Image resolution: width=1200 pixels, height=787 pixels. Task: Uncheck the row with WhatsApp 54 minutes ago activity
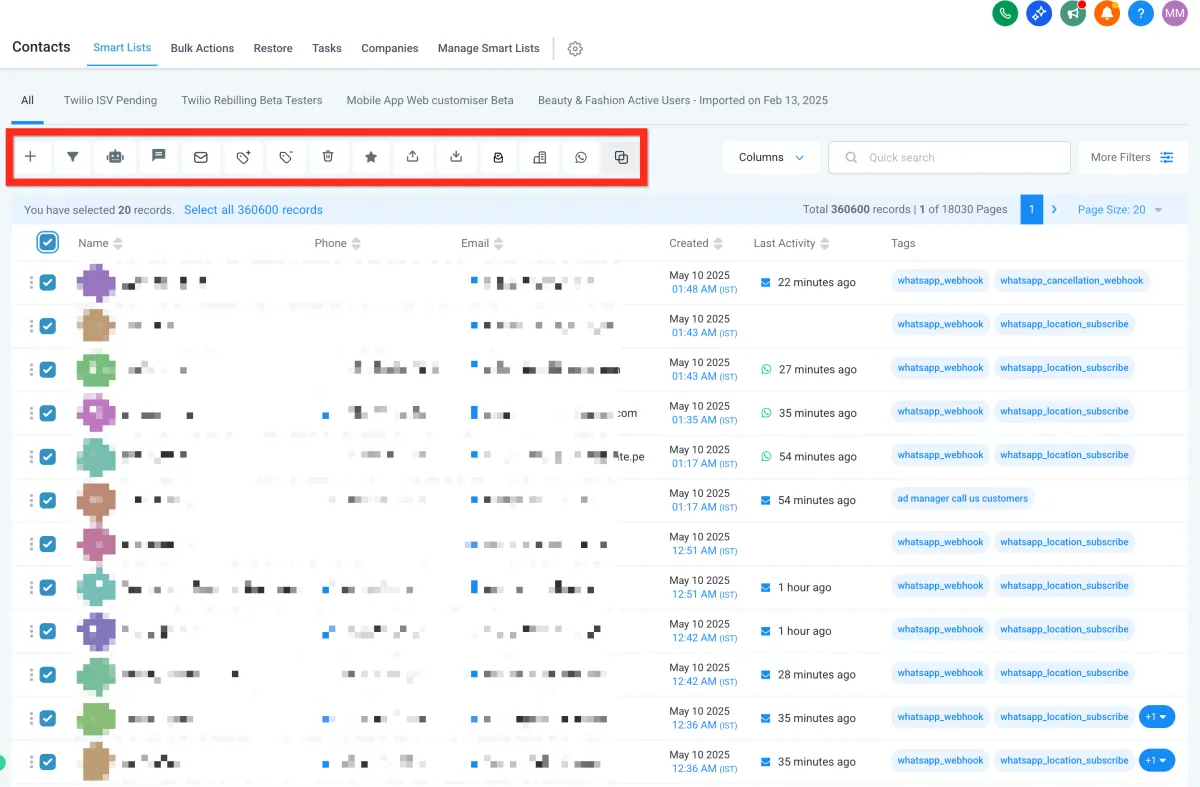tap(47, 456)
